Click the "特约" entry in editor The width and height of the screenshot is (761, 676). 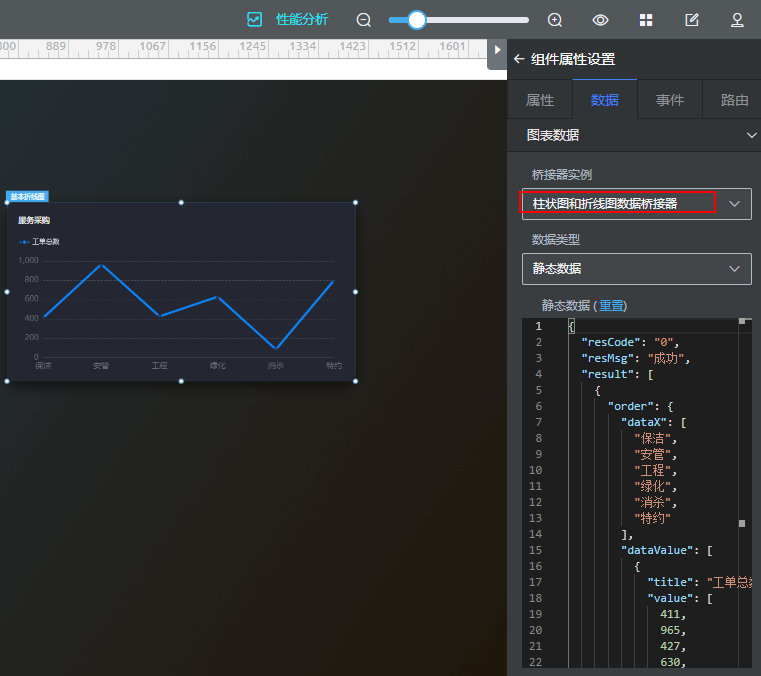(x=652, y=518)
